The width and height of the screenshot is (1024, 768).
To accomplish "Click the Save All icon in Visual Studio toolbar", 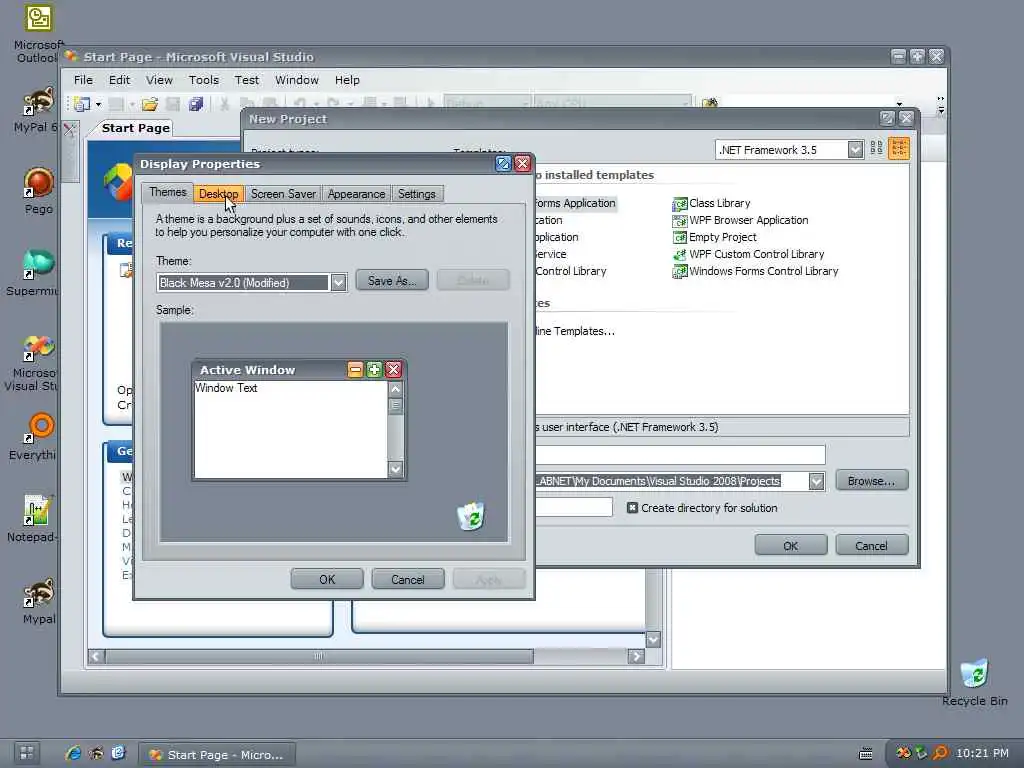I will coord(195,104).
